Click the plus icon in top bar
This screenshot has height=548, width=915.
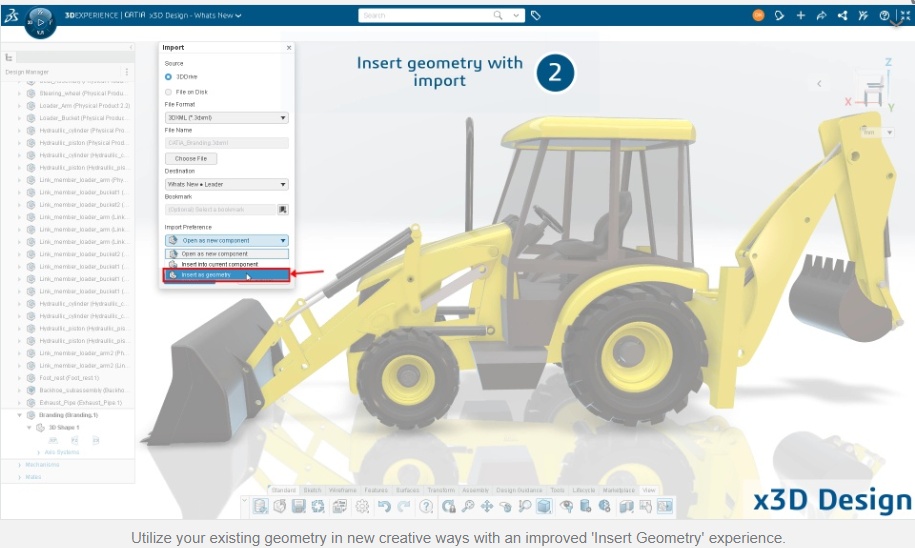pyautogui.click(x=801, y=16)
